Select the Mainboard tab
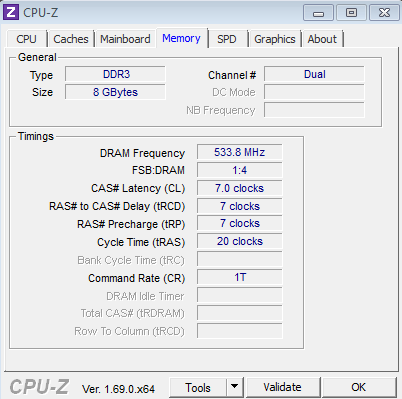Image resolution: width=402 pixels, height=399 pixels. 125,39
